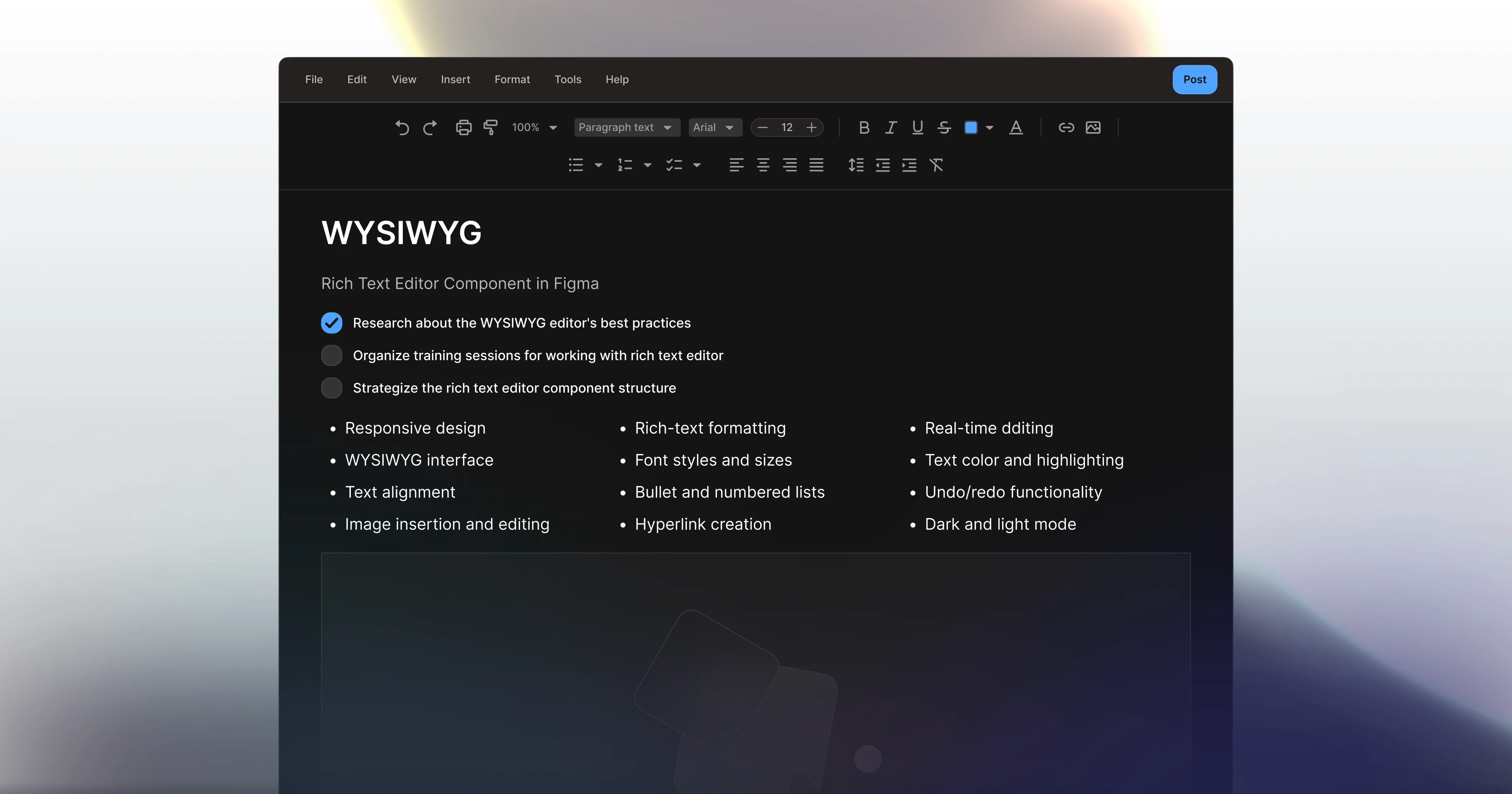Click the image placeholder block
Screen dimensions: 1512x794
coord(755,673)
